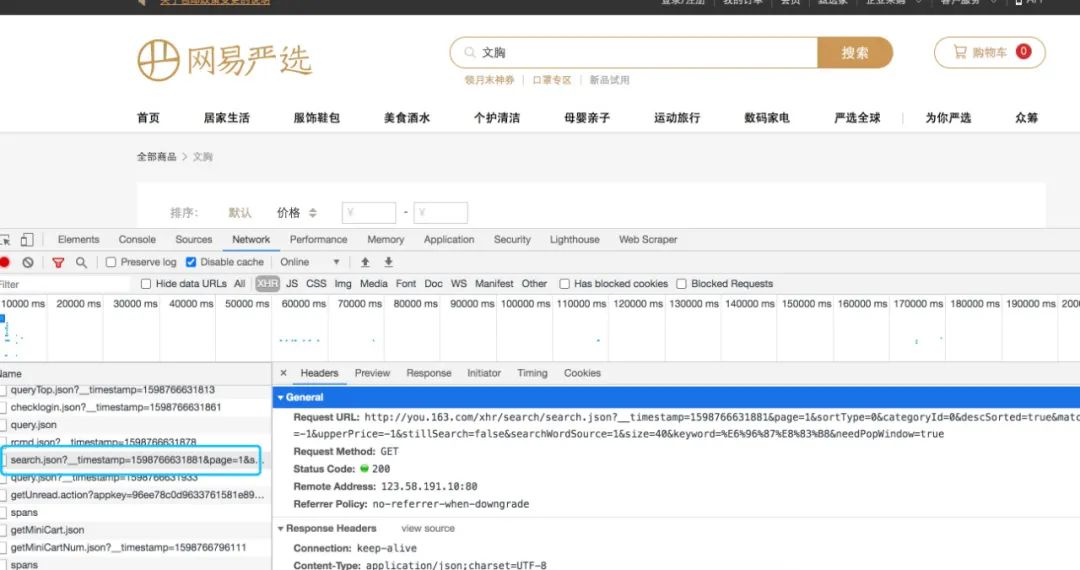
Task: Open the Online throttling dropdown
Action: (x=310, y=262)
